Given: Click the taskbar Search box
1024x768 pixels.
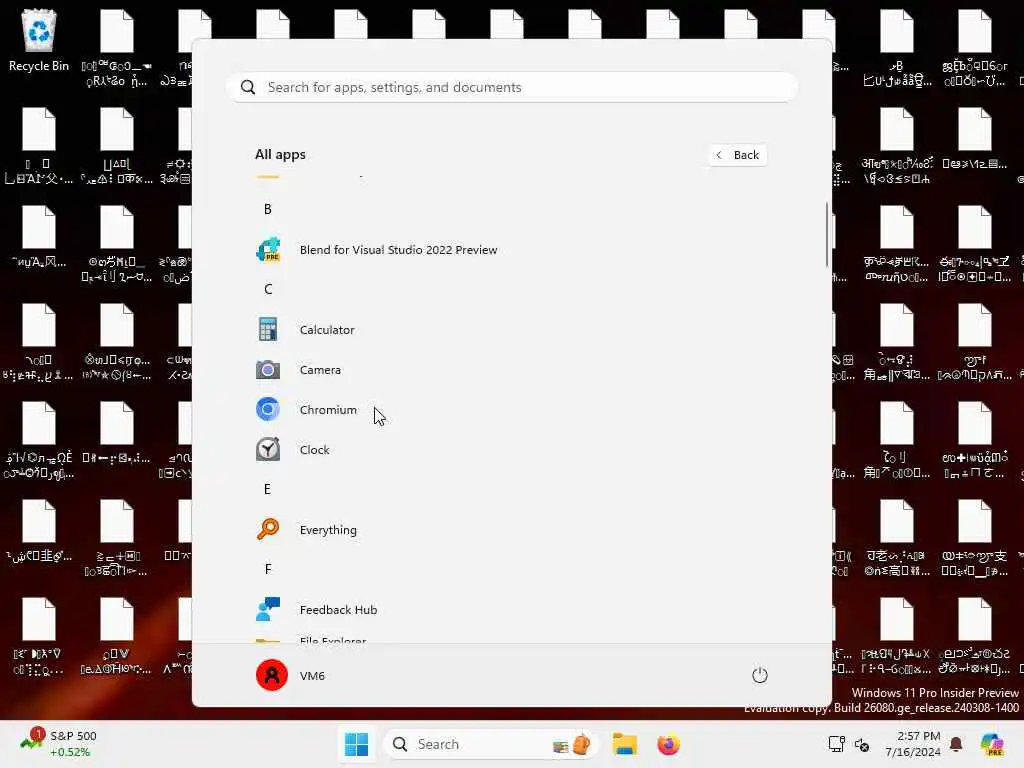Looking at the screenshot, I should (490, 744).
